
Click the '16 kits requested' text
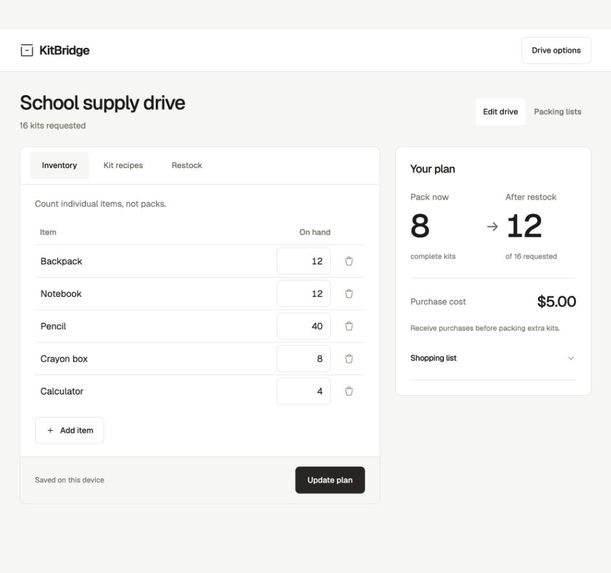(53, 126)
